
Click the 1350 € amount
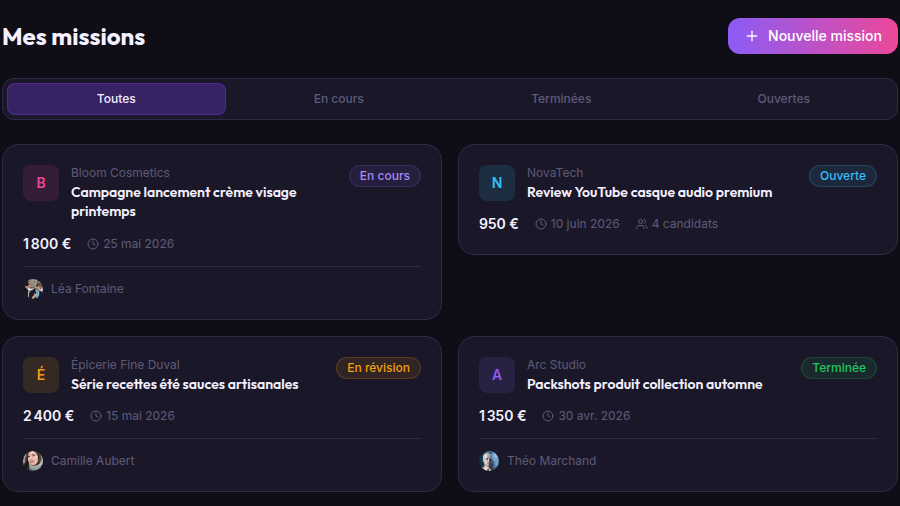pos(502,416)
